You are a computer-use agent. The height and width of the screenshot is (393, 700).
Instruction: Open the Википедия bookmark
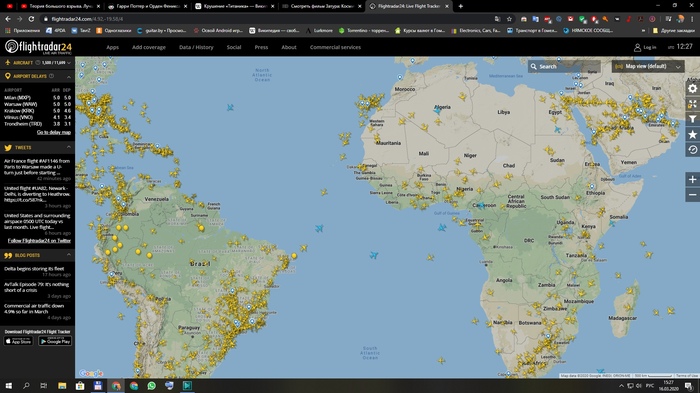274,31
